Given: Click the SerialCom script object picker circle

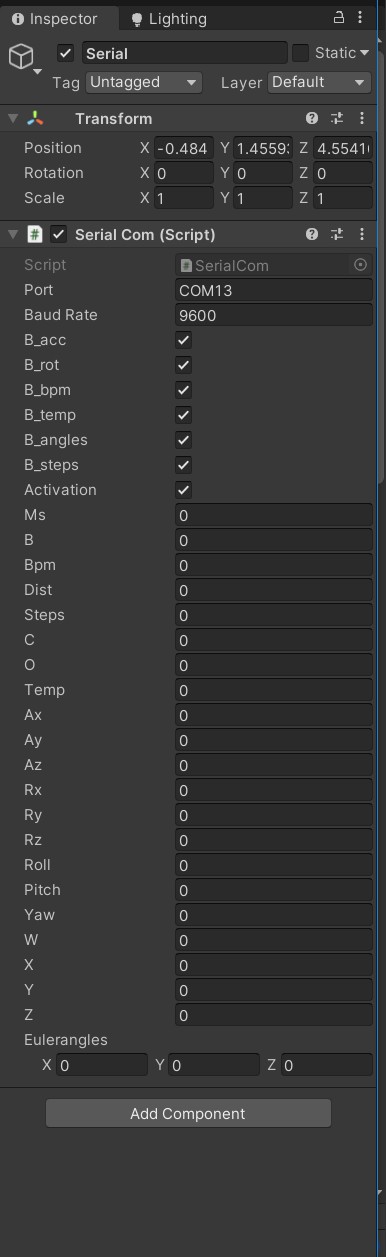Looking at the screenshot, I should point(361,265).
